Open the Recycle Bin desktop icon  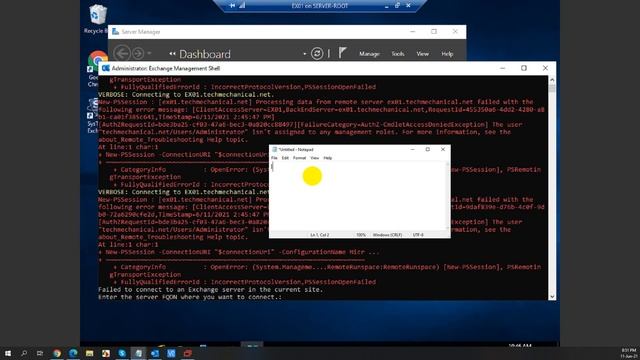[97, 19]
